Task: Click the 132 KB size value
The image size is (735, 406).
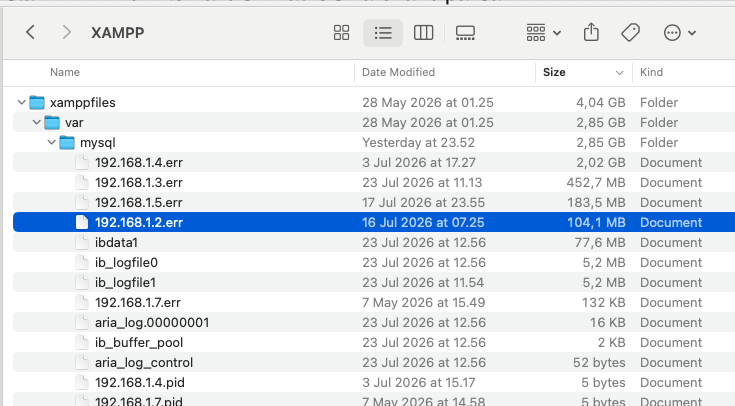Action: [604, 302]
